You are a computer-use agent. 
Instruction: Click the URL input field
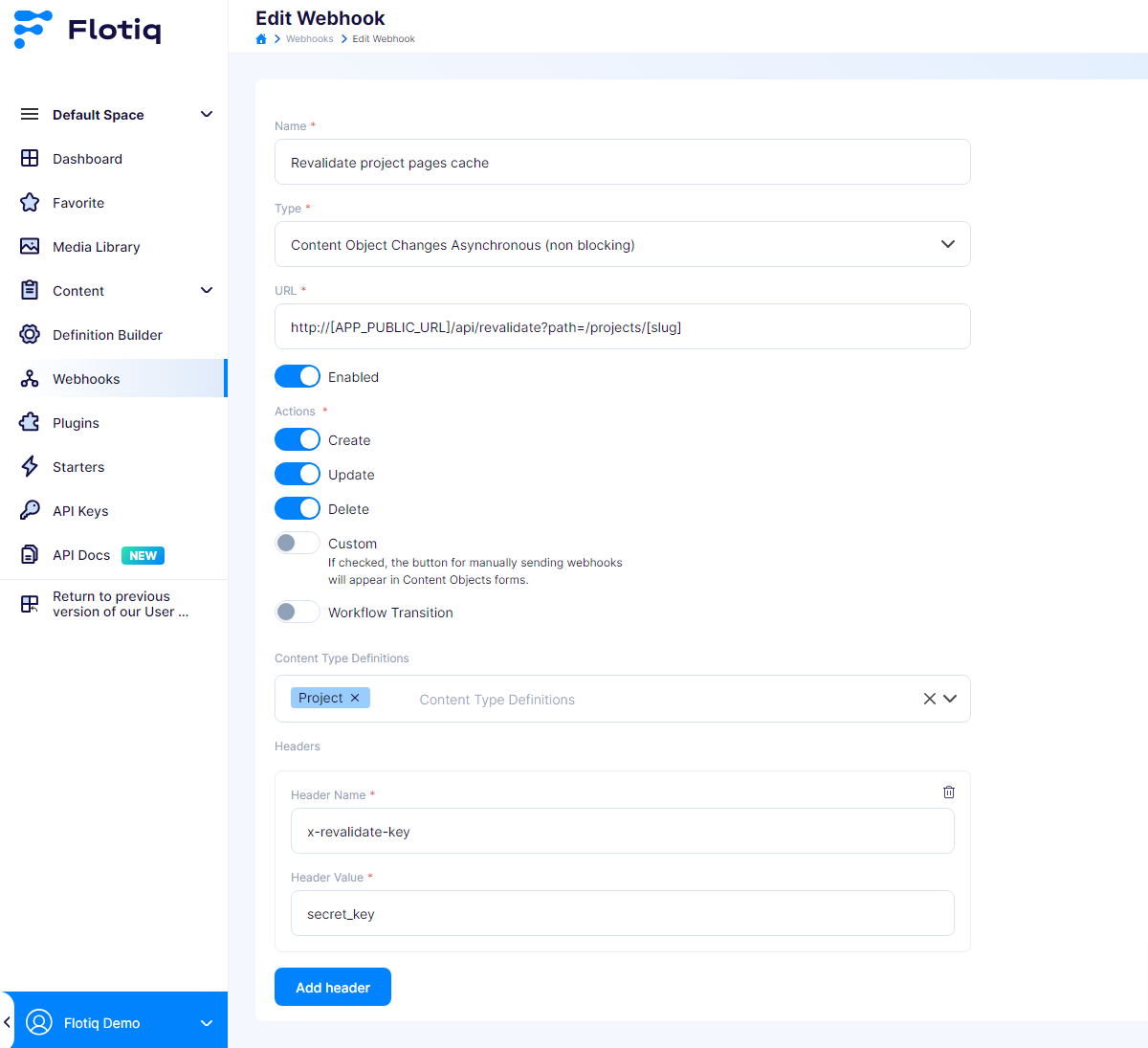click(x=623, y=326)
